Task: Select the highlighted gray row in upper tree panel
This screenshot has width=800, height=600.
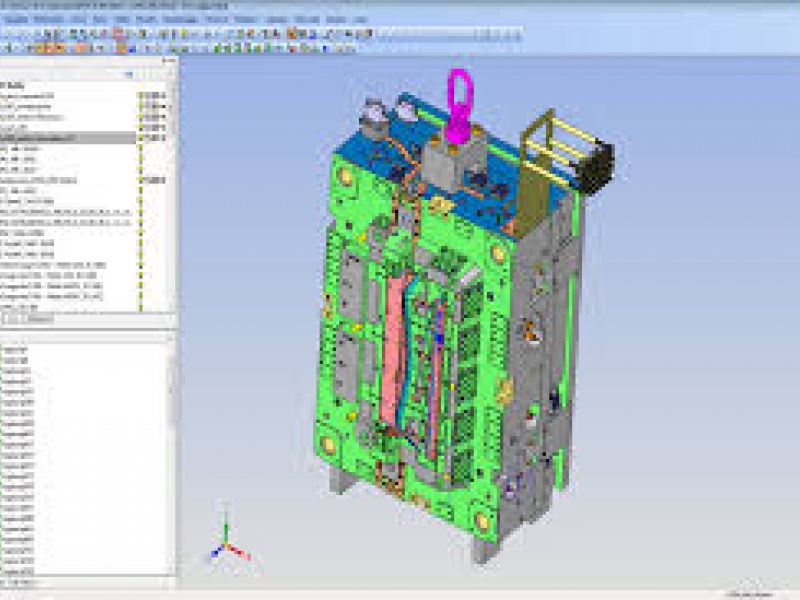Action: tap(68, 138)
